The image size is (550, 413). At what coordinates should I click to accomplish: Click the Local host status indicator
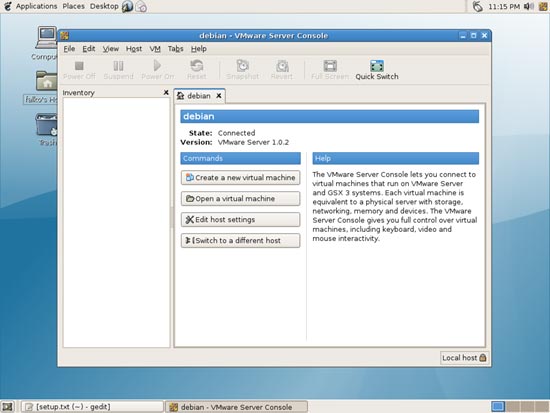pos(464,358)
